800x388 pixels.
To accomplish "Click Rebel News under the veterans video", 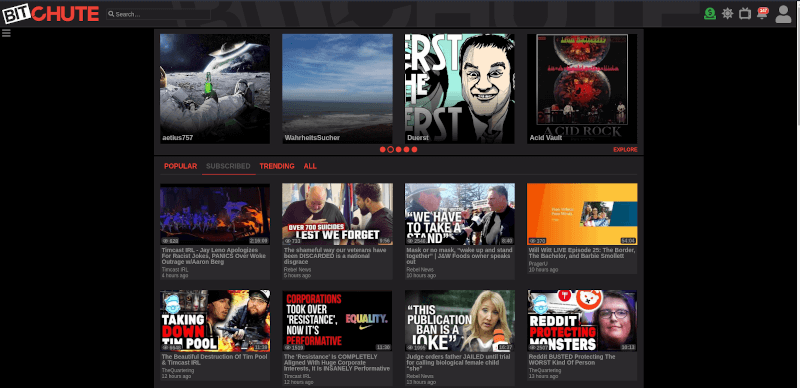I will (297, 269).
